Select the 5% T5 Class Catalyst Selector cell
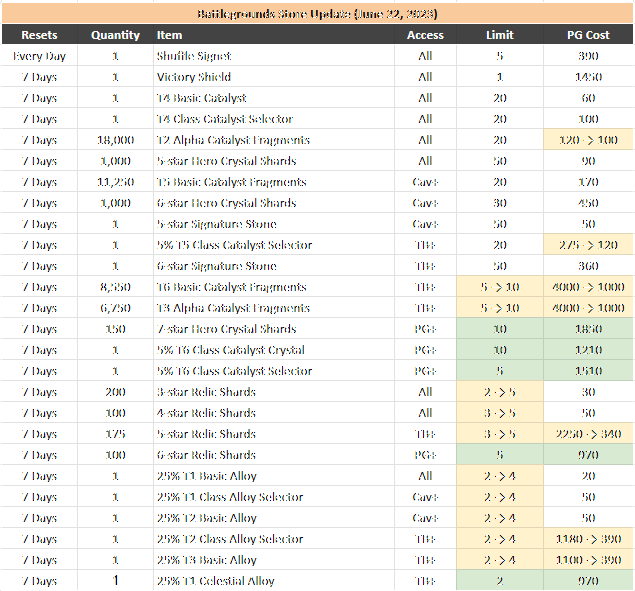Screen dimensions: 635x591 click(x=274, y=245)
